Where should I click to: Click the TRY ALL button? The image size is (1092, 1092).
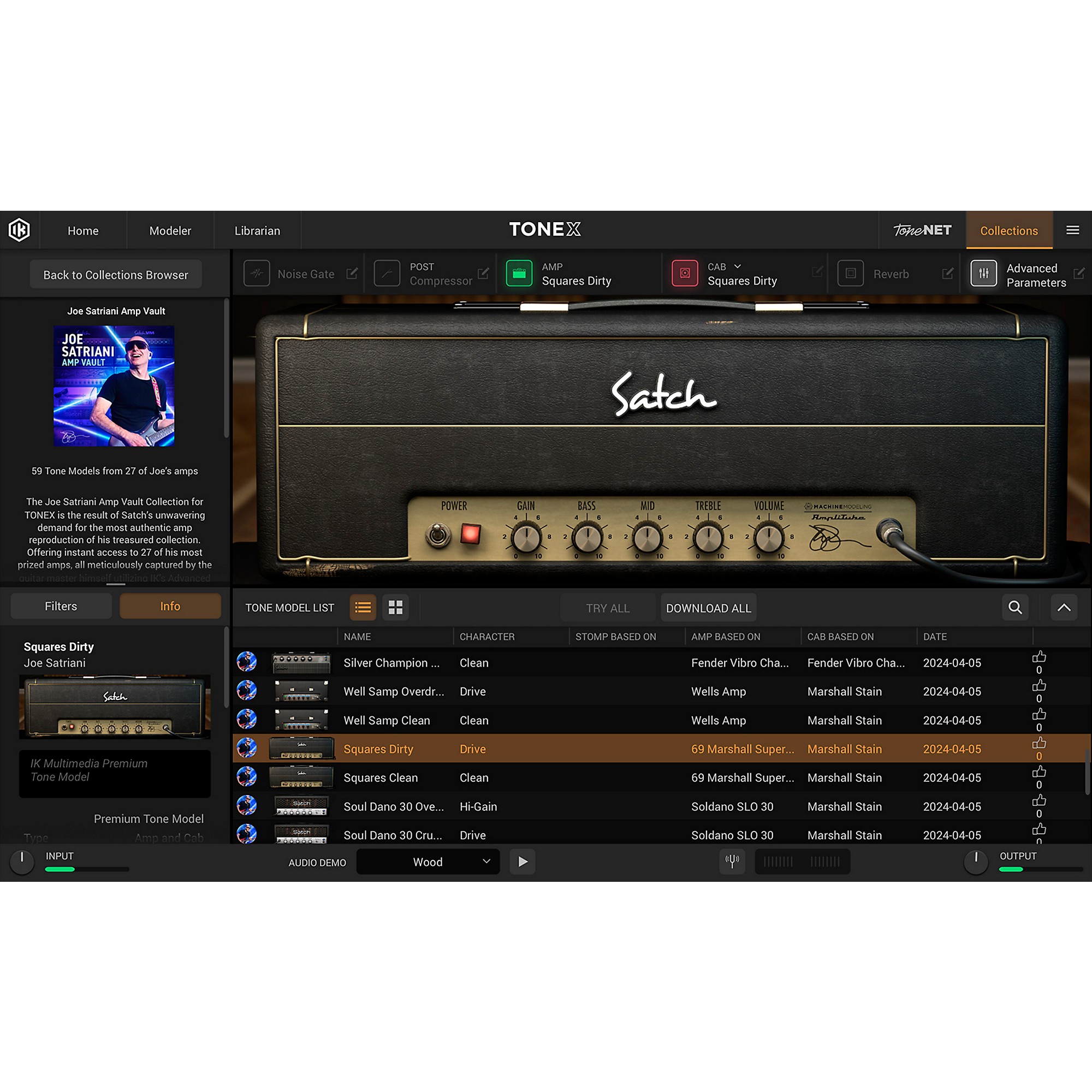point(608,608)
